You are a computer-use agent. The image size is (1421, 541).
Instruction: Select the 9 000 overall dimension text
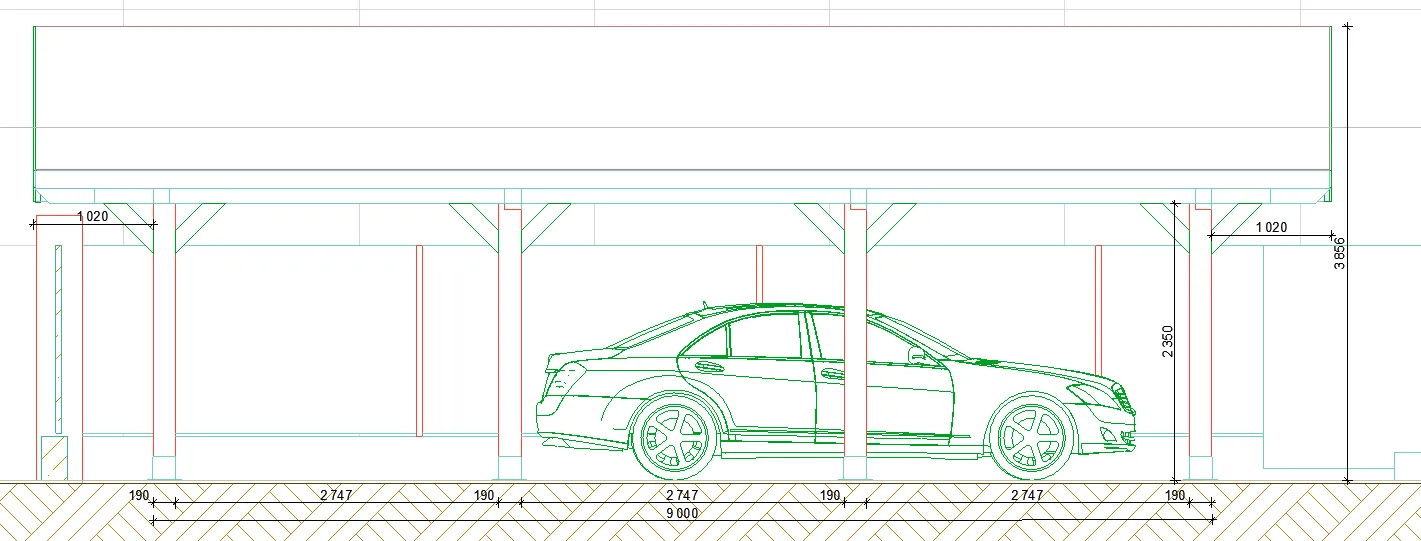682,514
